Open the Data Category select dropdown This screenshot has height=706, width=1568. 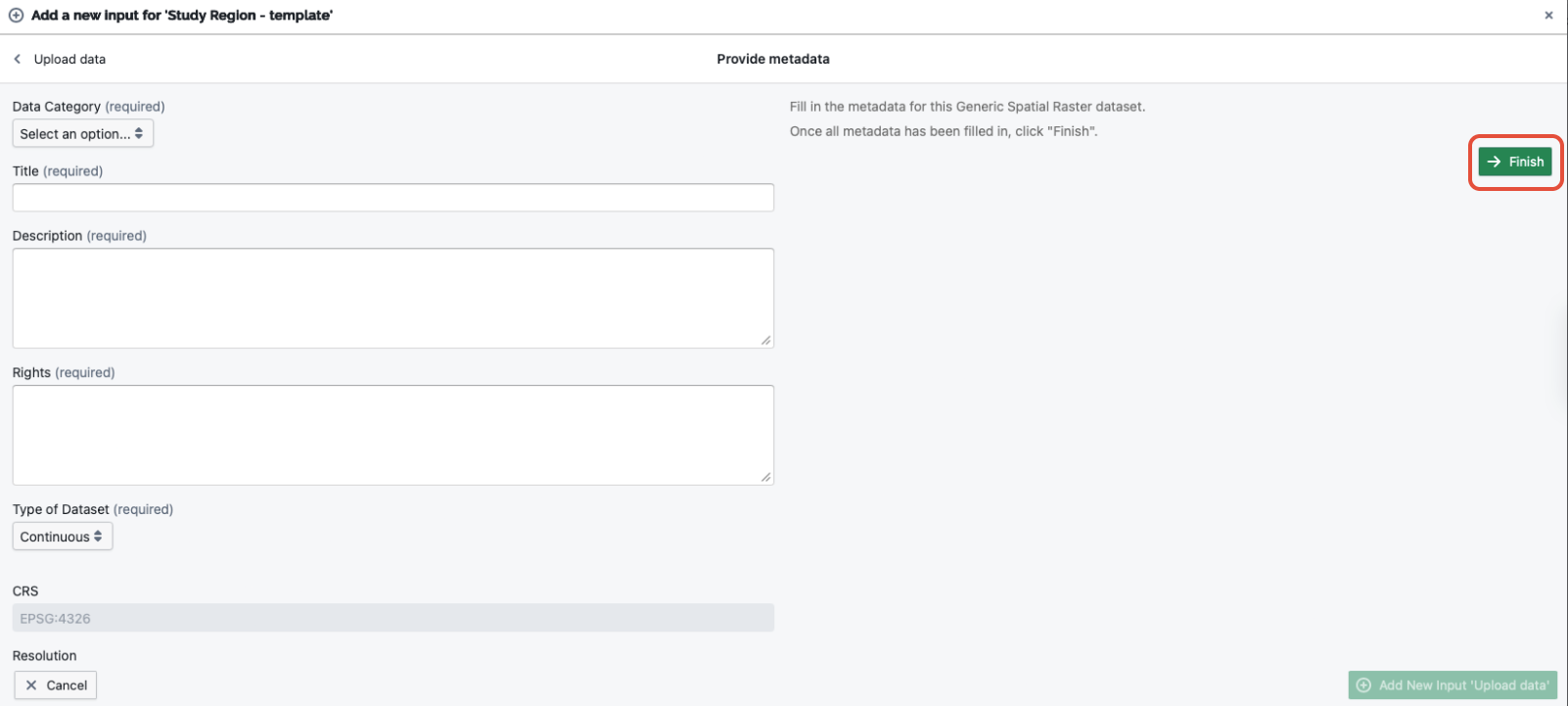coord(83,134)
